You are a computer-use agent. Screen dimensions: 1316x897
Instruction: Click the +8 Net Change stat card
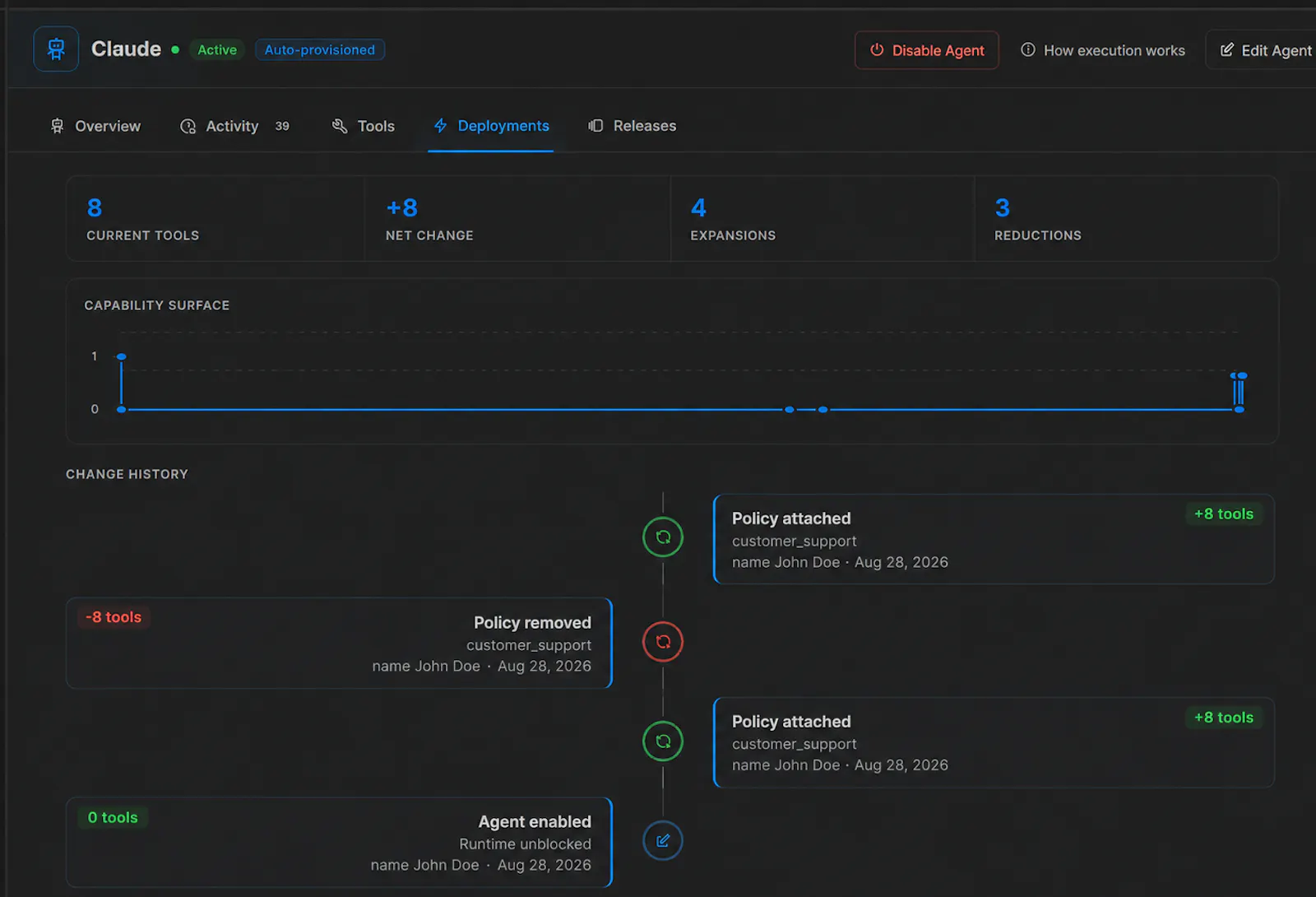[x=517, y=219]
